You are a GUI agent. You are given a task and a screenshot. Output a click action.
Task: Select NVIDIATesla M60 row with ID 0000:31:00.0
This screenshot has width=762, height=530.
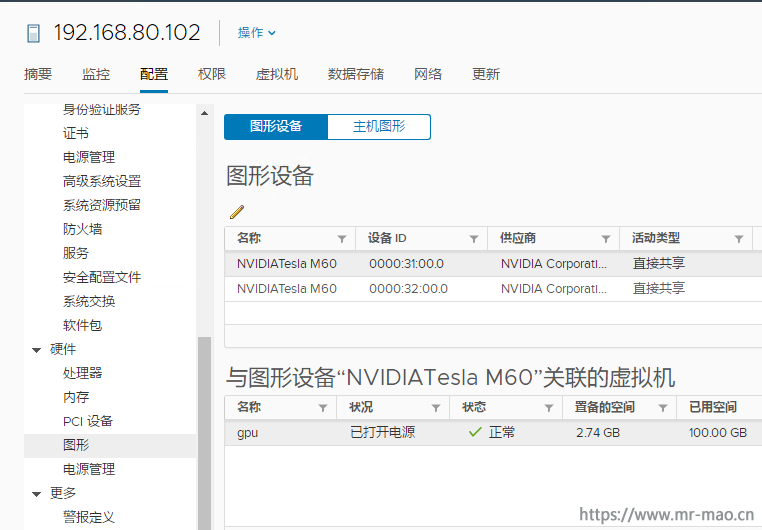(x=493, y=264)
